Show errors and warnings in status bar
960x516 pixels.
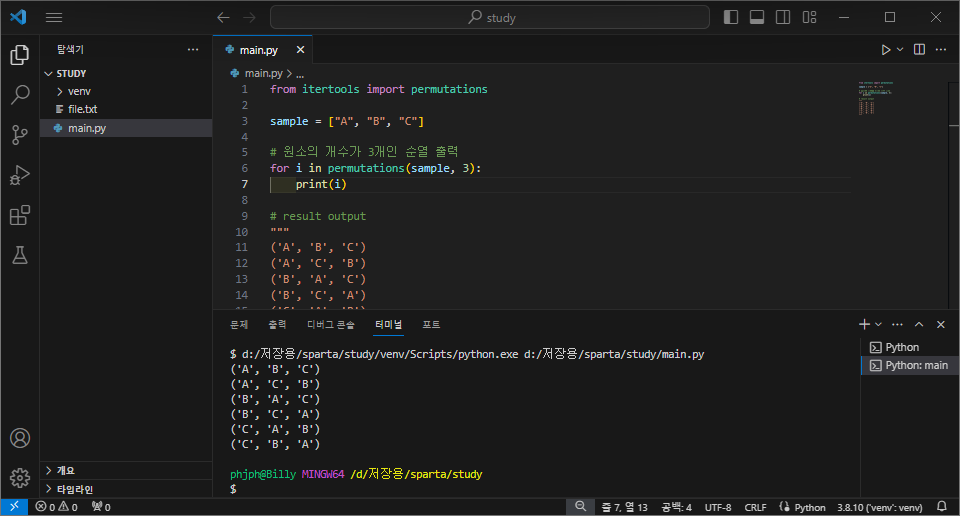click(56, 507)
